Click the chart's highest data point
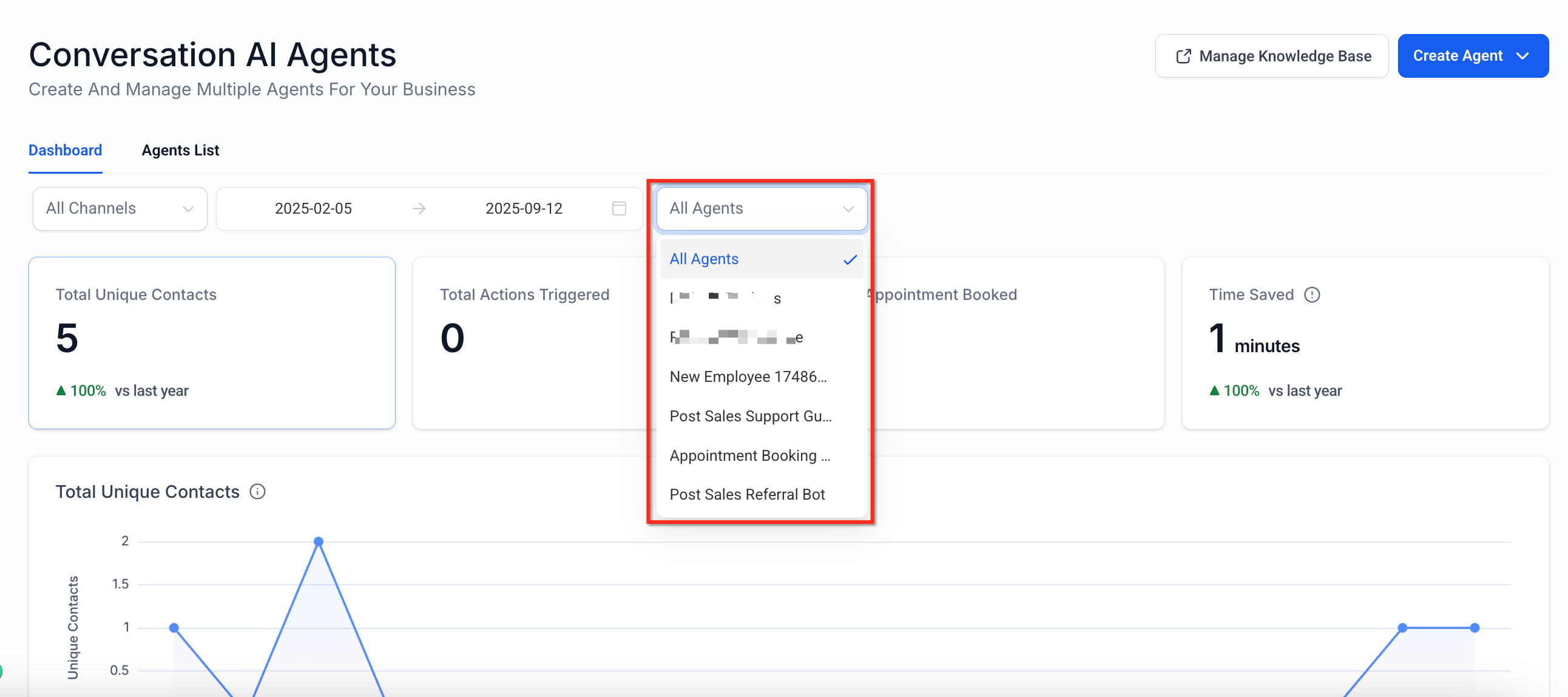Image resolution: width=1568 pixels, height=697 pixels. 319,541
